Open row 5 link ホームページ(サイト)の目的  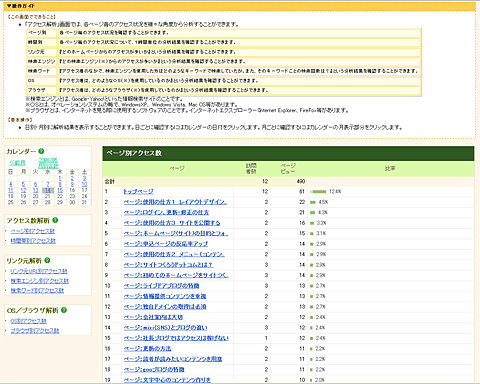click(x=176, y=233)
